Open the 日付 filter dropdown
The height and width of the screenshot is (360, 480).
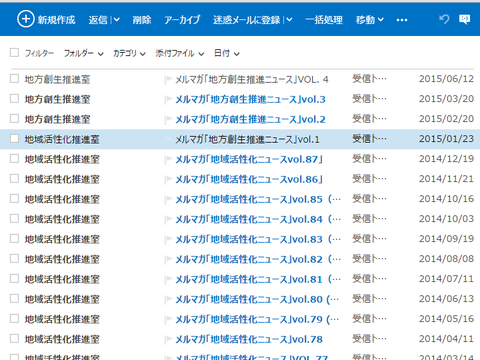[x=227, y=53]
